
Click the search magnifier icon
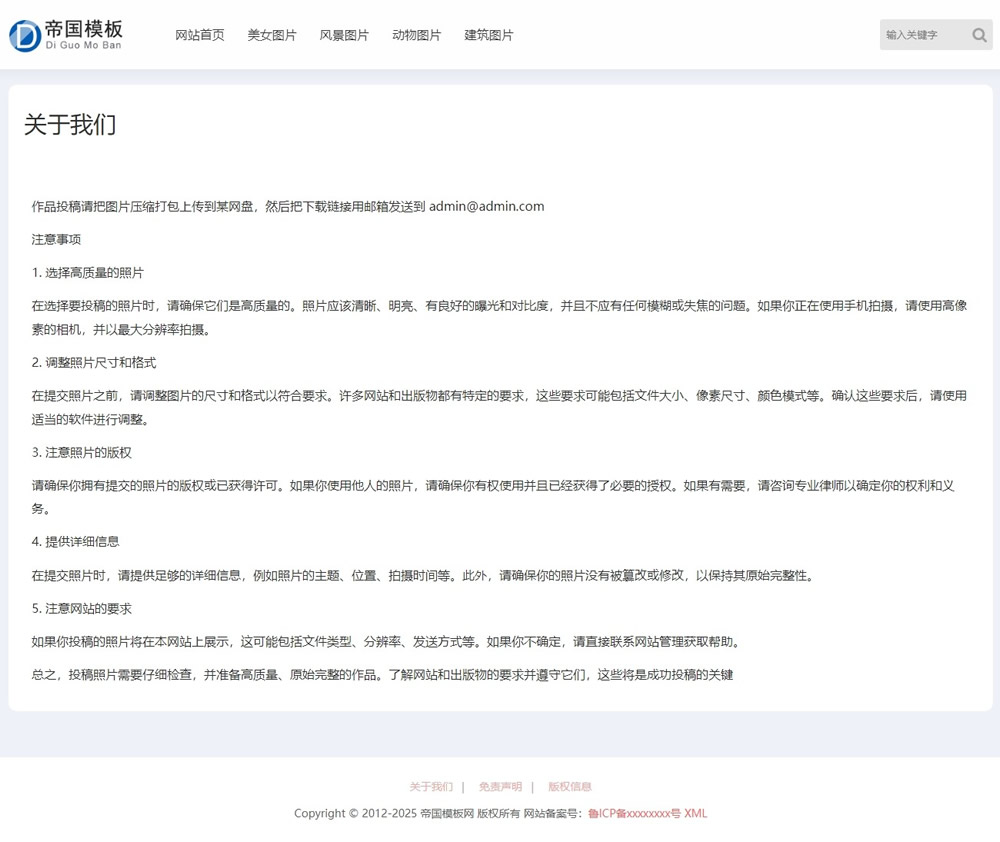[x=979, y=35]
